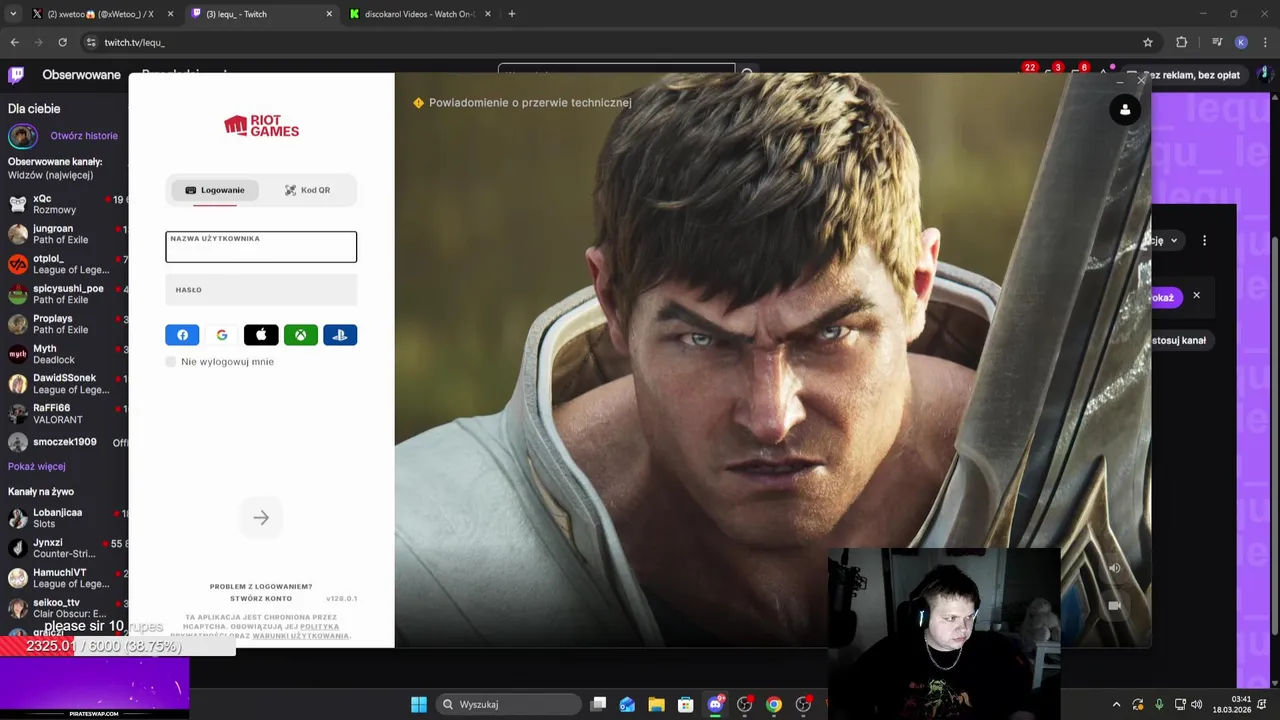Open Obserwowane in Twitch navigation
The image size is (1280, 720).
tap(81, 75)
